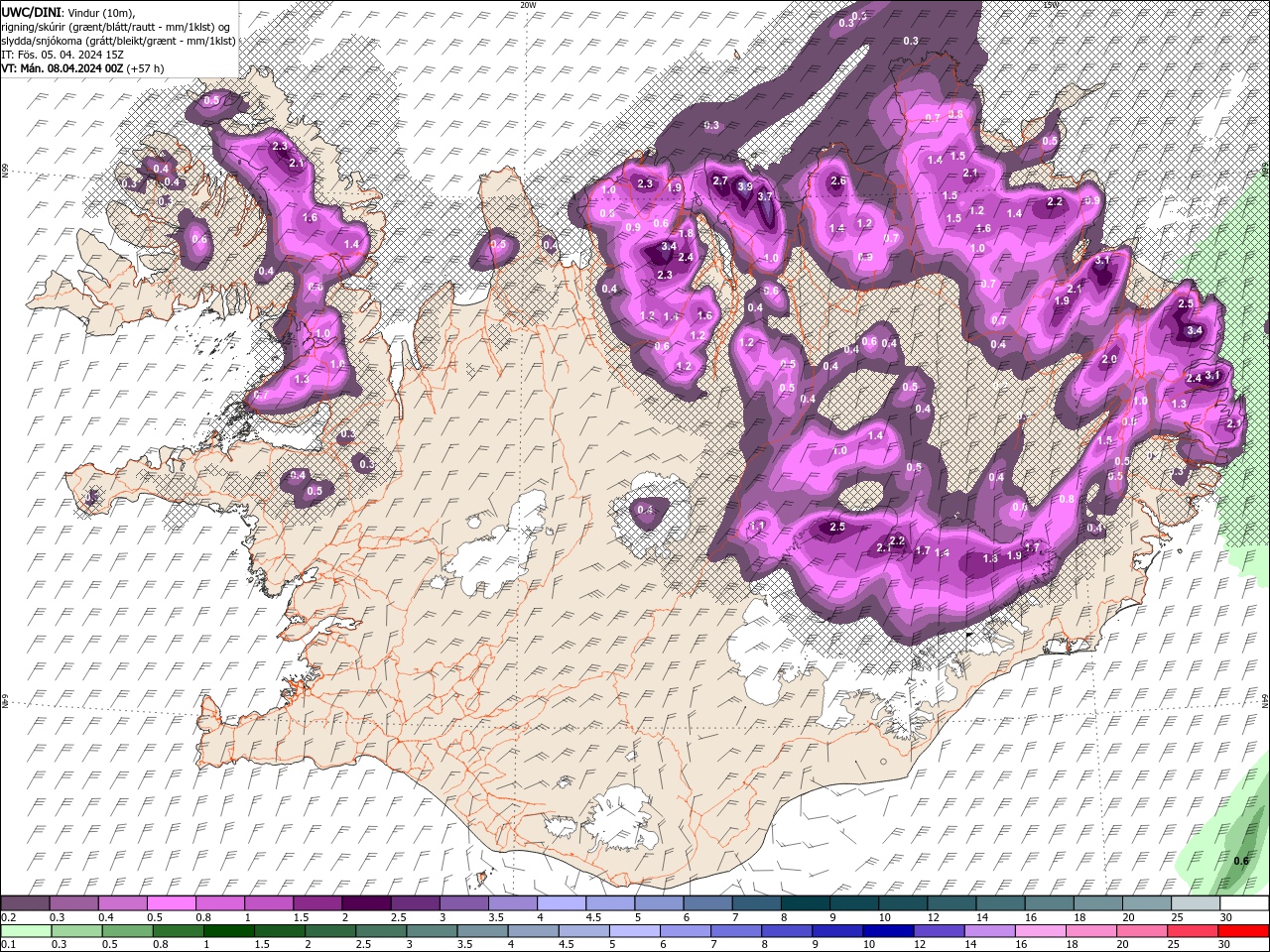
Task: Pick the white 30 swatch in the upper legend row
Action: coord(1244,903)
